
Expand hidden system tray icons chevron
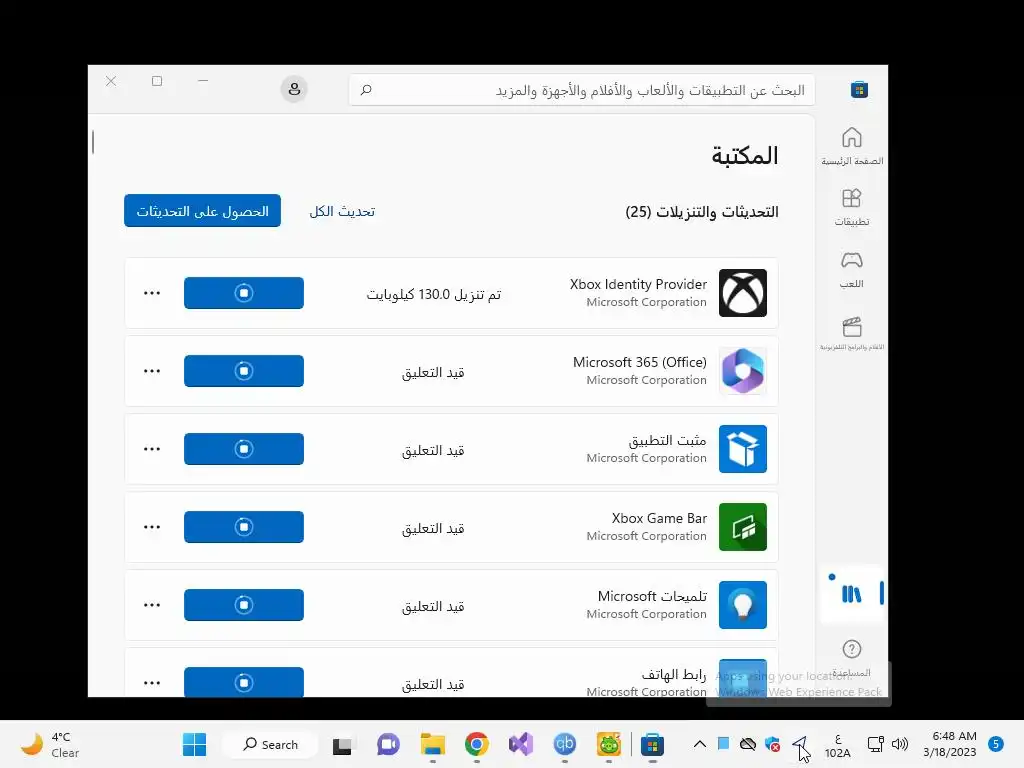pos(699,744)
